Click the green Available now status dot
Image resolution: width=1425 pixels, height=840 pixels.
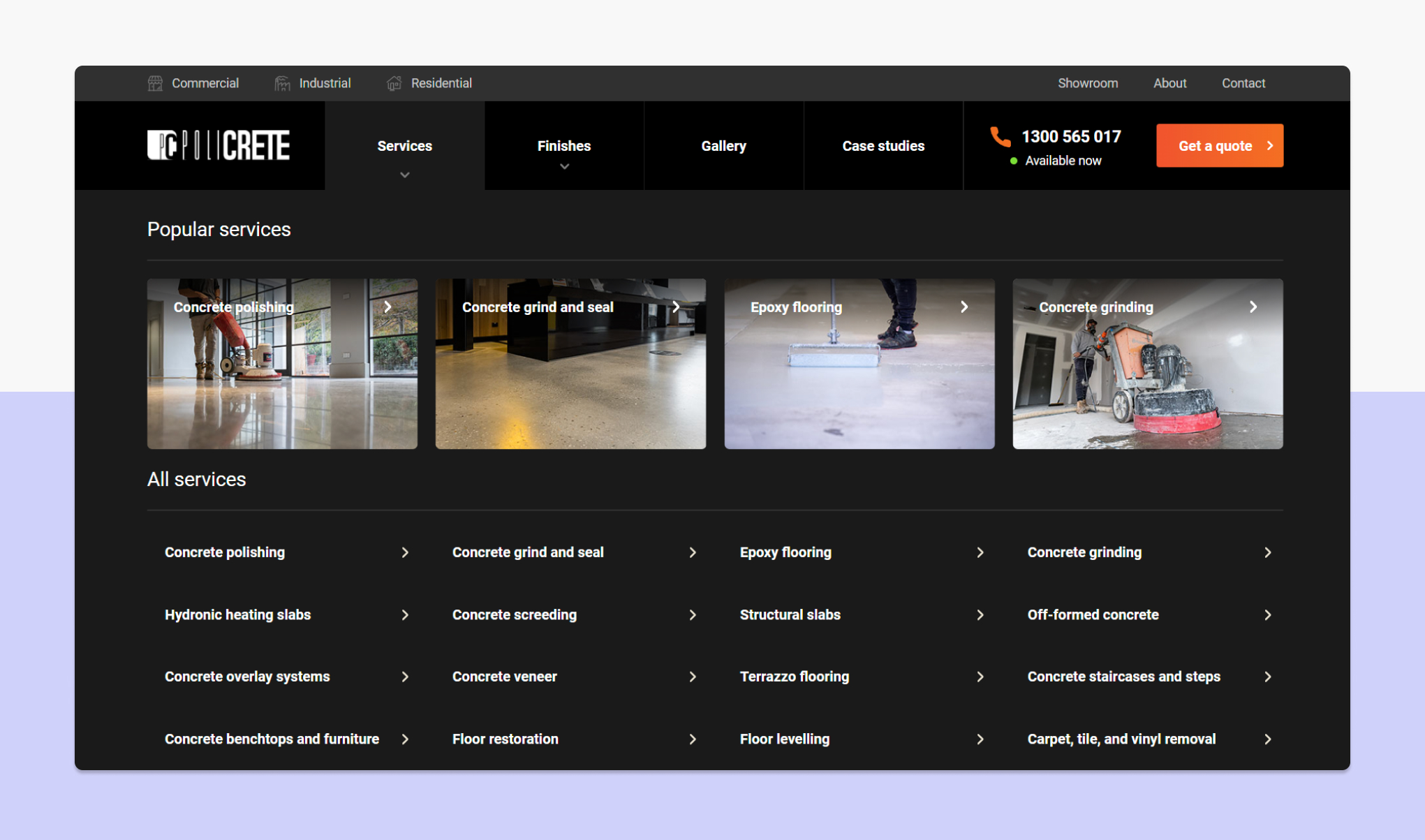(1013, 161)
